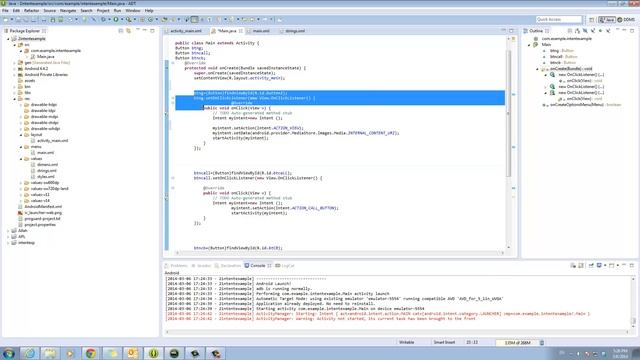This screenshot has width=640, height=360.
Task: Click the New Java Class icon
Action: coord(150,20)
